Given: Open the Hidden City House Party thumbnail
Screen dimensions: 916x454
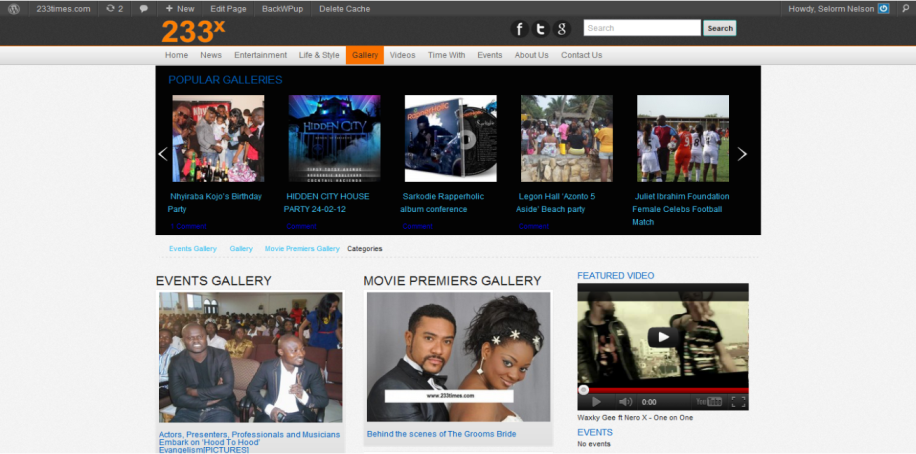Looking at the screenshot, I should (334, 138).
